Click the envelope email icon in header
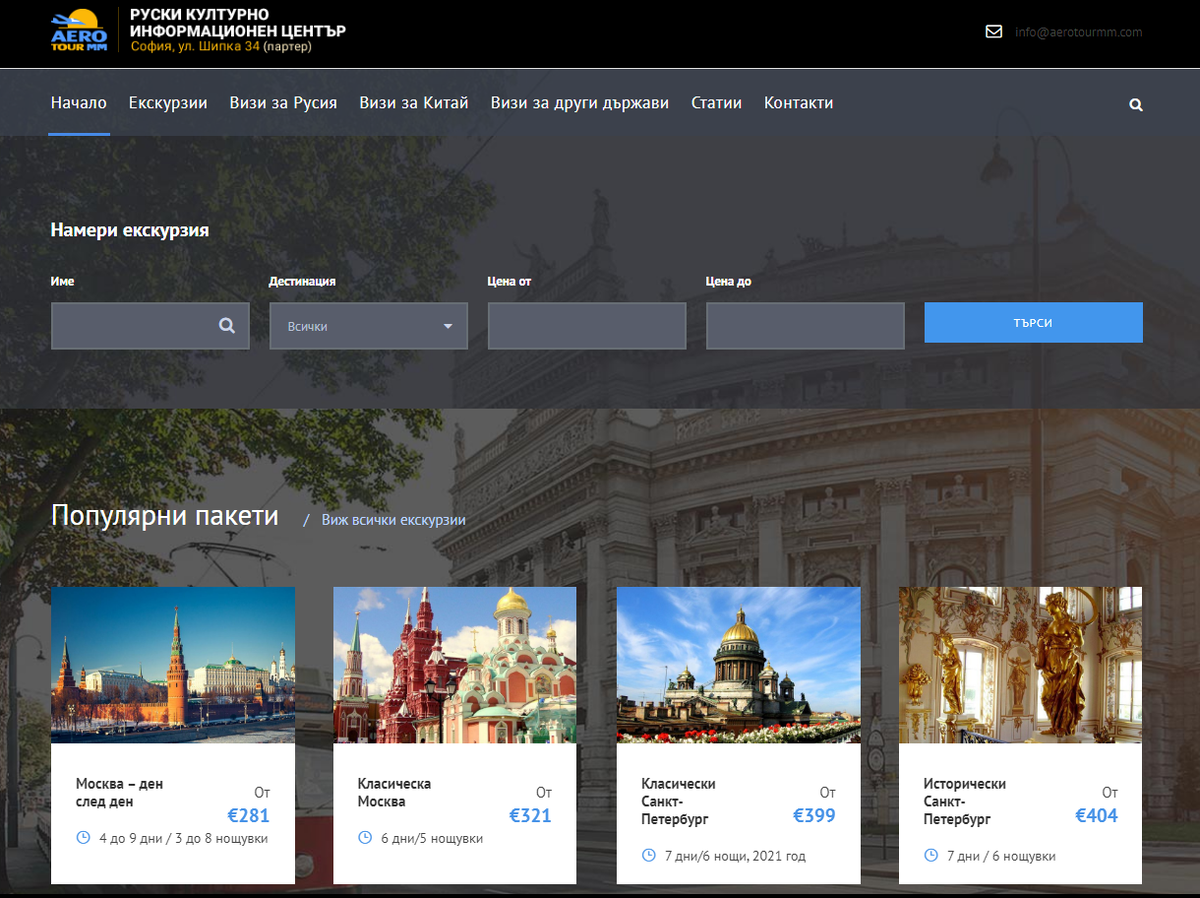The width and height of the screenshot is (1200, 898). [994, 31]
